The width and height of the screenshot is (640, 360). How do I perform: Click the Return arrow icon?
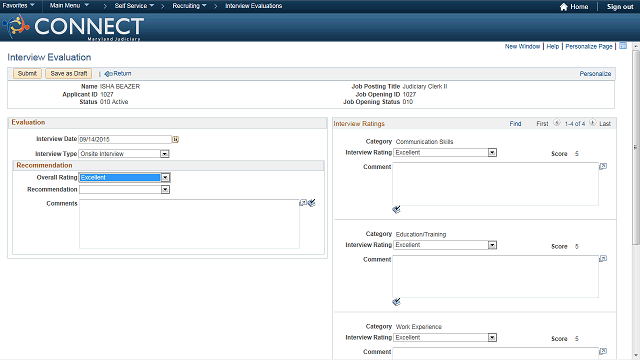coord(108,74)
